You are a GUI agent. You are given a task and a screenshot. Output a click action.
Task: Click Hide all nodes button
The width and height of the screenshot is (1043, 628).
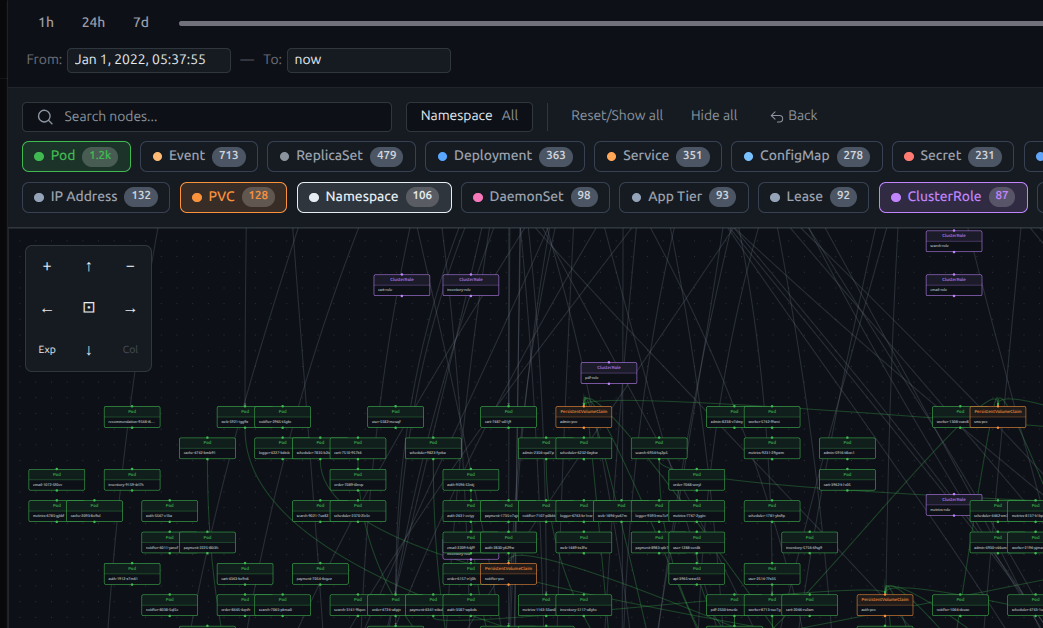click(714, 116)
